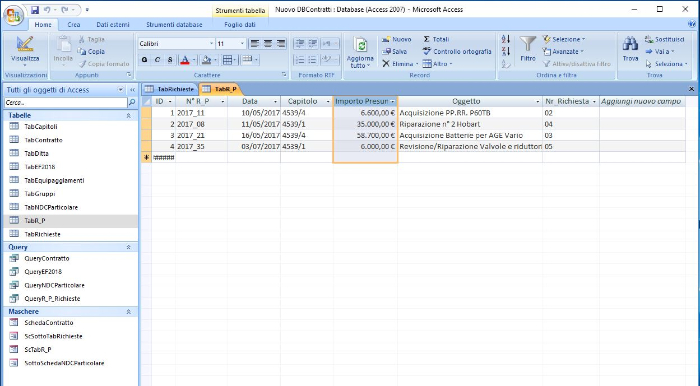Open Help question mark icon
Screen dimensions: 700x386
click(x=693, y=24)
